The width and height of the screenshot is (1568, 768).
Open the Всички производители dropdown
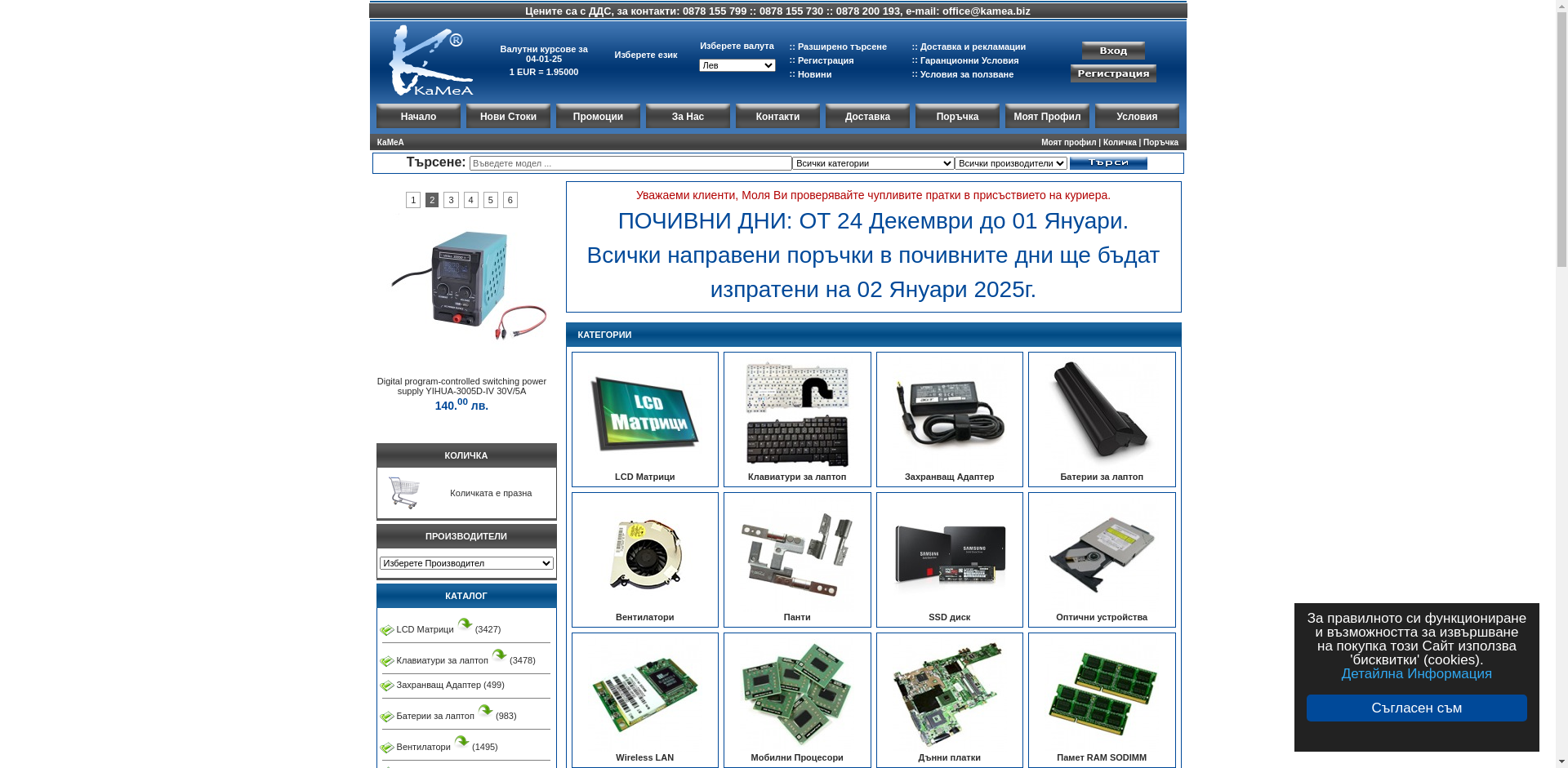(x=1010, y=163)
